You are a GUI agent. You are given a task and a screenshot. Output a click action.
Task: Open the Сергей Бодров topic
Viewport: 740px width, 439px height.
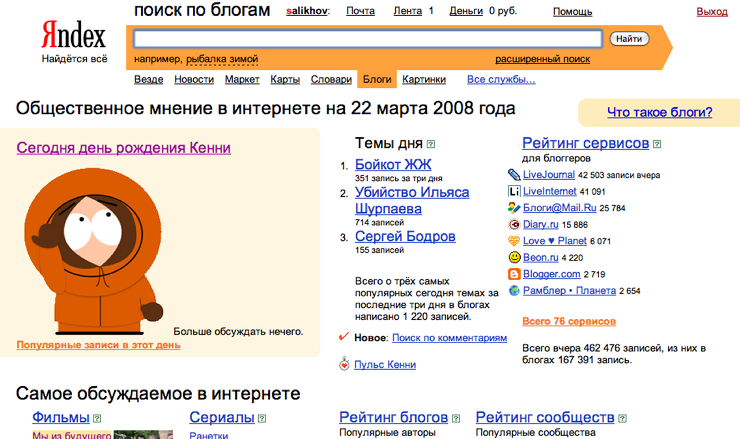point(405,236)
